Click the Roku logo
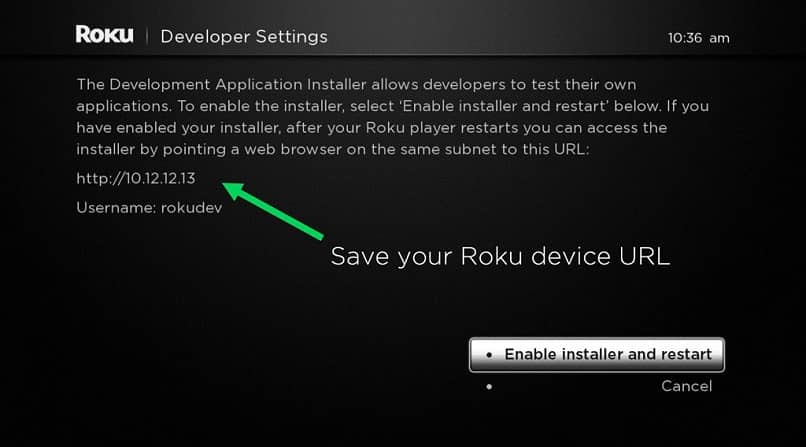806x447 pixels. coord(104,35)
